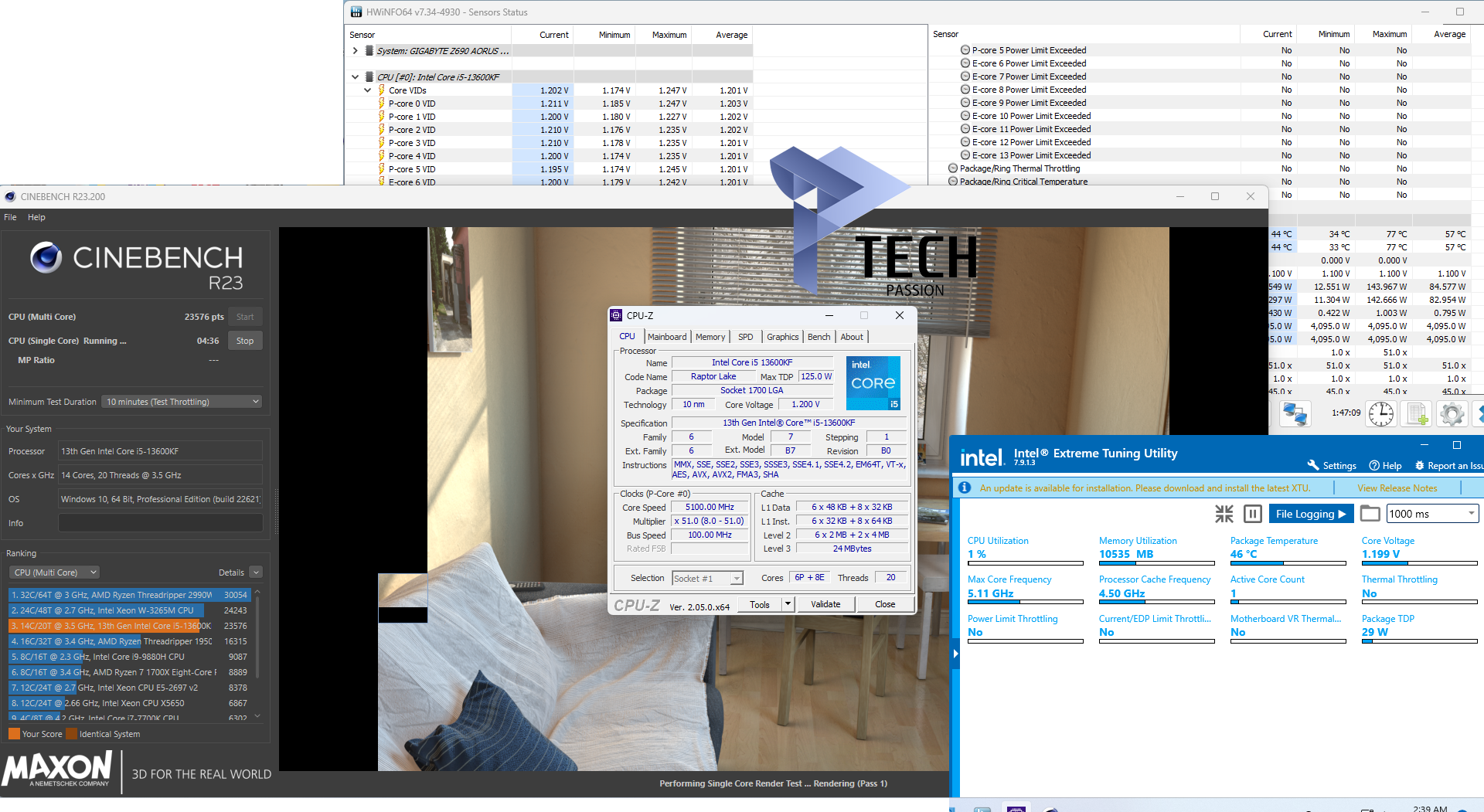The image size is (1484, 812).
Task: Click the XTU compact view arrows icon
Action: click(x=1224, y=514)
